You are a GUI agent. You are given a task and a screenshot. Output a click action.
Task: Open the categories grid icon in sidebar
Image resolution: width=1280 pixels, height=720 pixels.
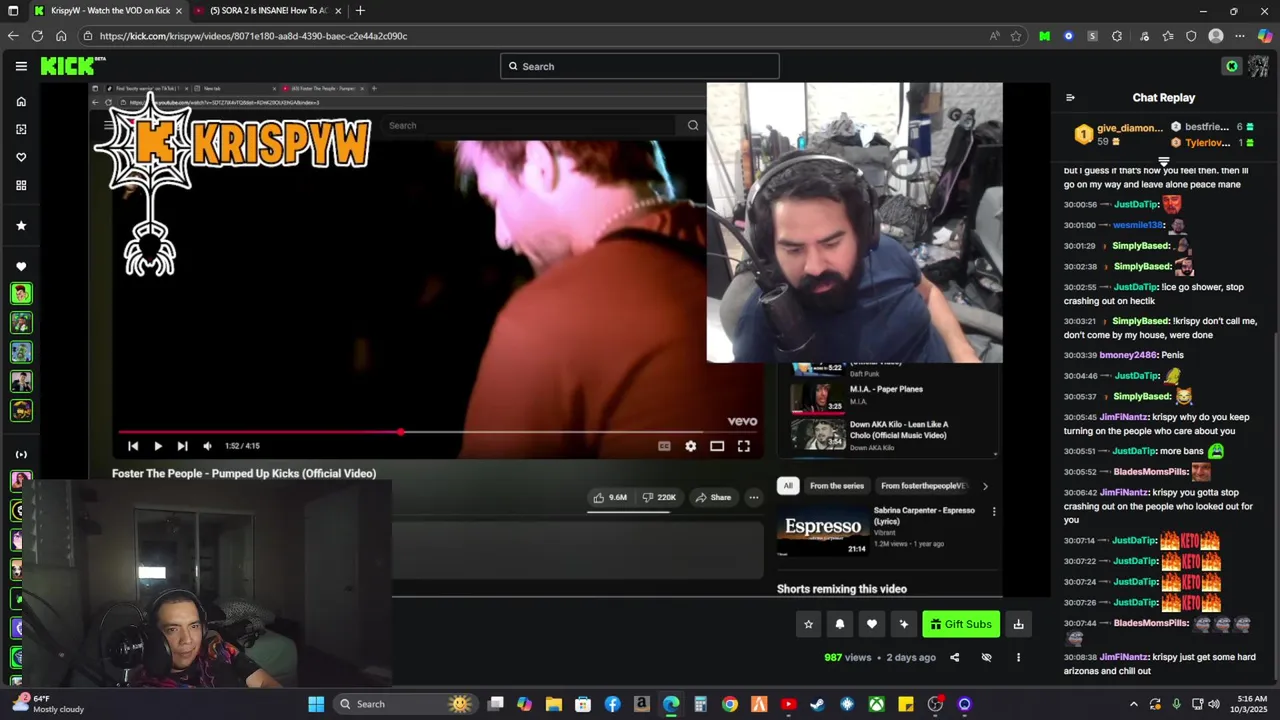tap(21, 185)
